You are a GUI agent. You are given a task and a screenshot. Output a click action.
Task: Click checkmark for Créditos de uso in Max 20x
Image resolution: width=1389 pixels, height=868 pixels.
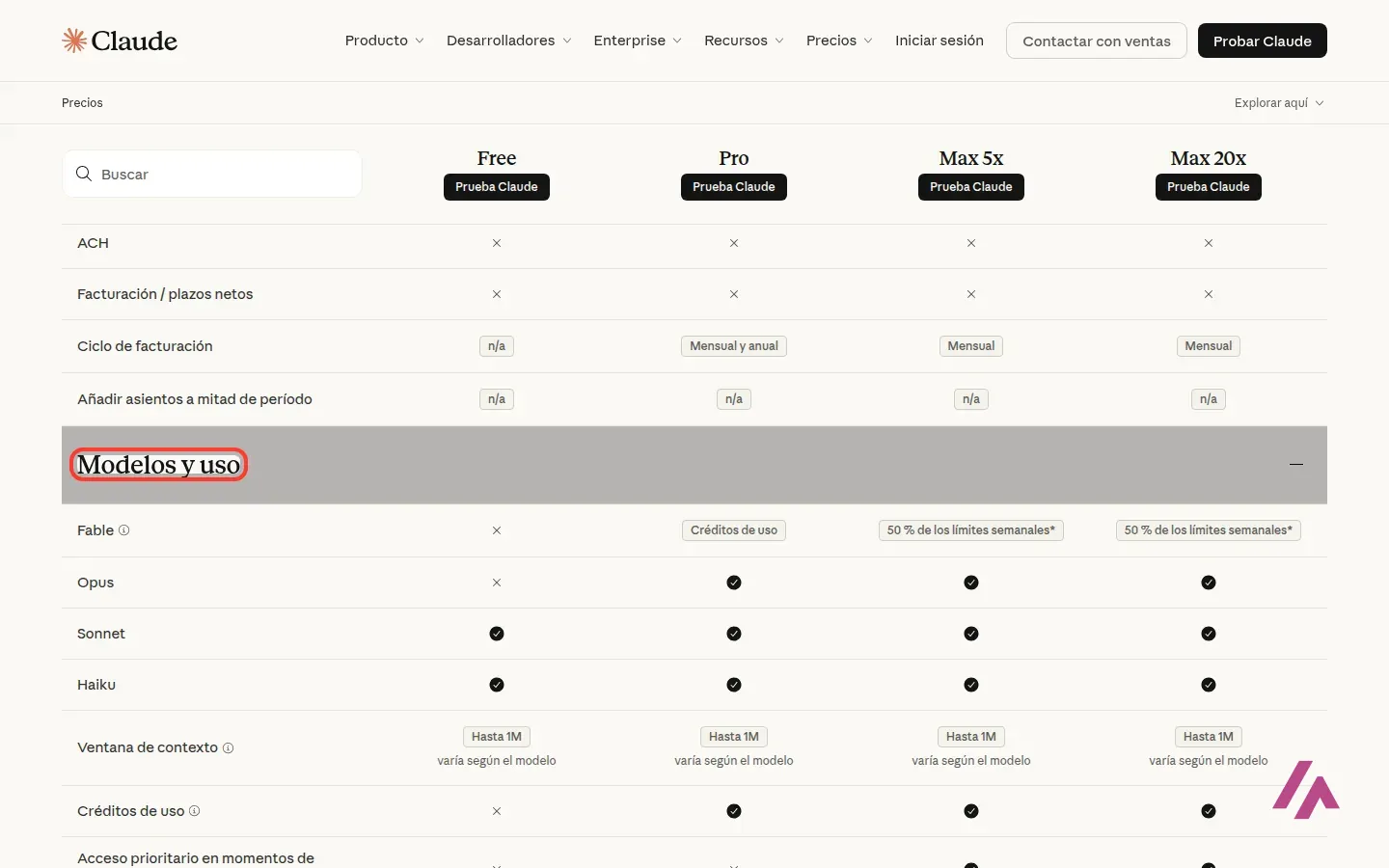(x=1209, y=811)
